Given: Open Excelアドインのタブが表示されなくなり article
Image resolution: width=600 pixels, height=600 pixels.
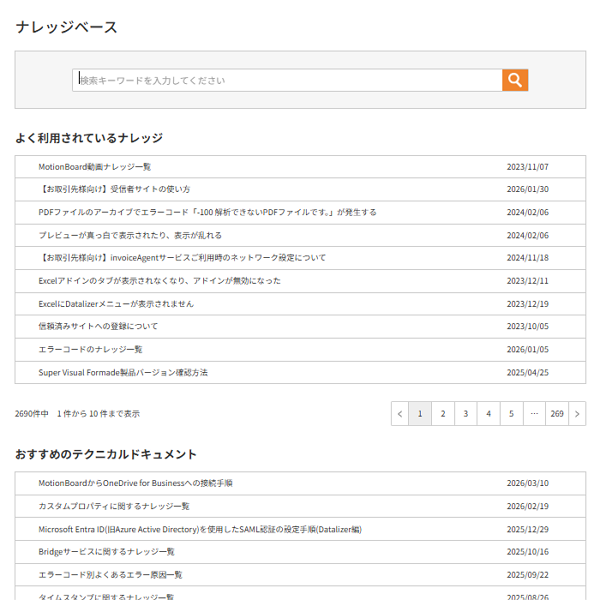Looking at the screenshot, I should [x=159, y=281].
